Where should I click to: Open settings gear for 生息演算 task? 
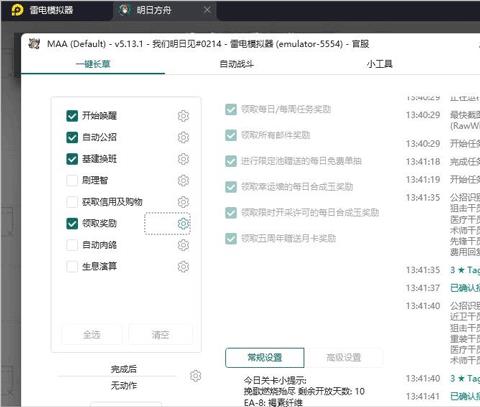pos(183,267)
